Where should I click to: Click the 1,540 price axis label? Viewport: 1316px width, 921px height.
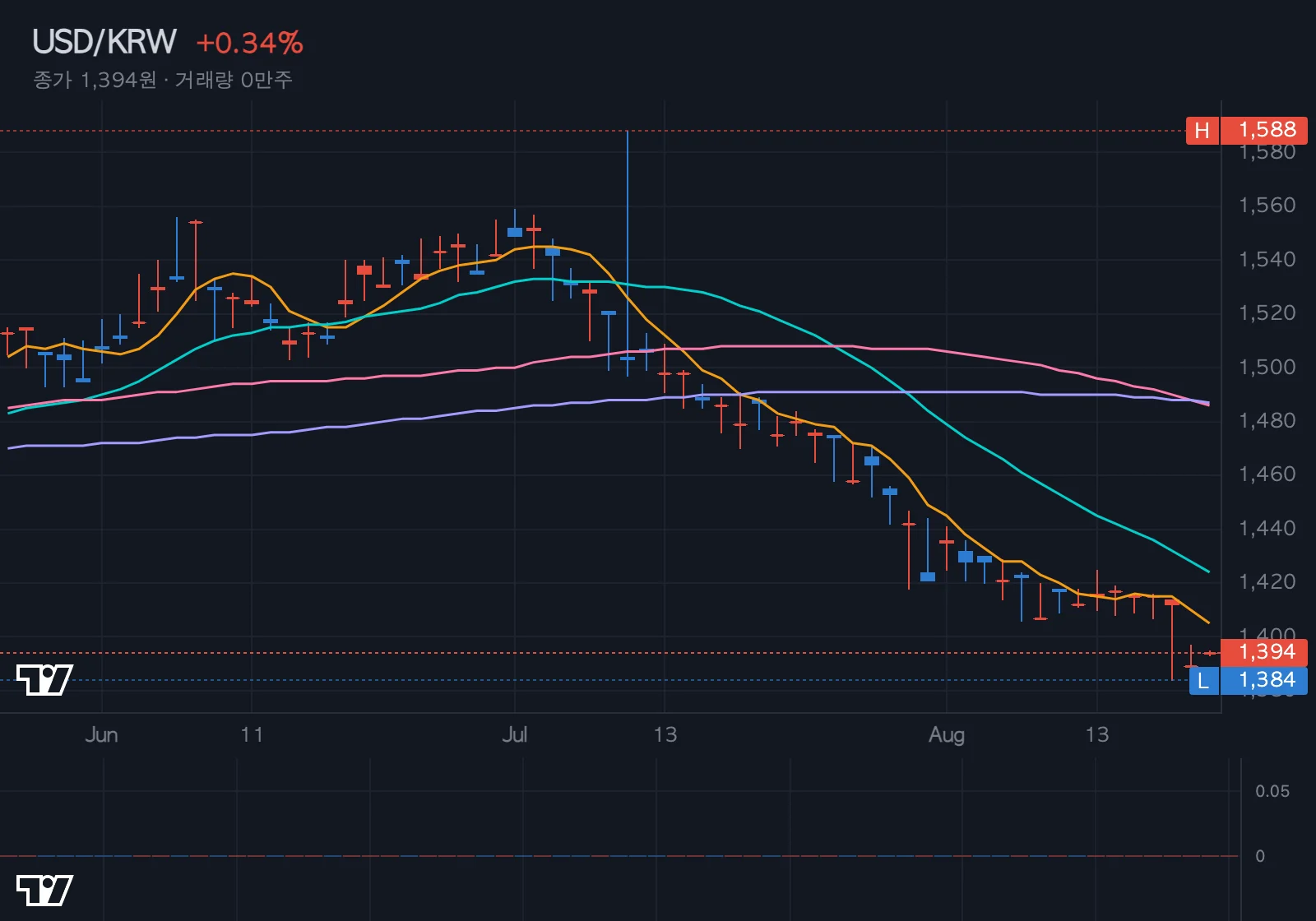[x=1267, y=259]
